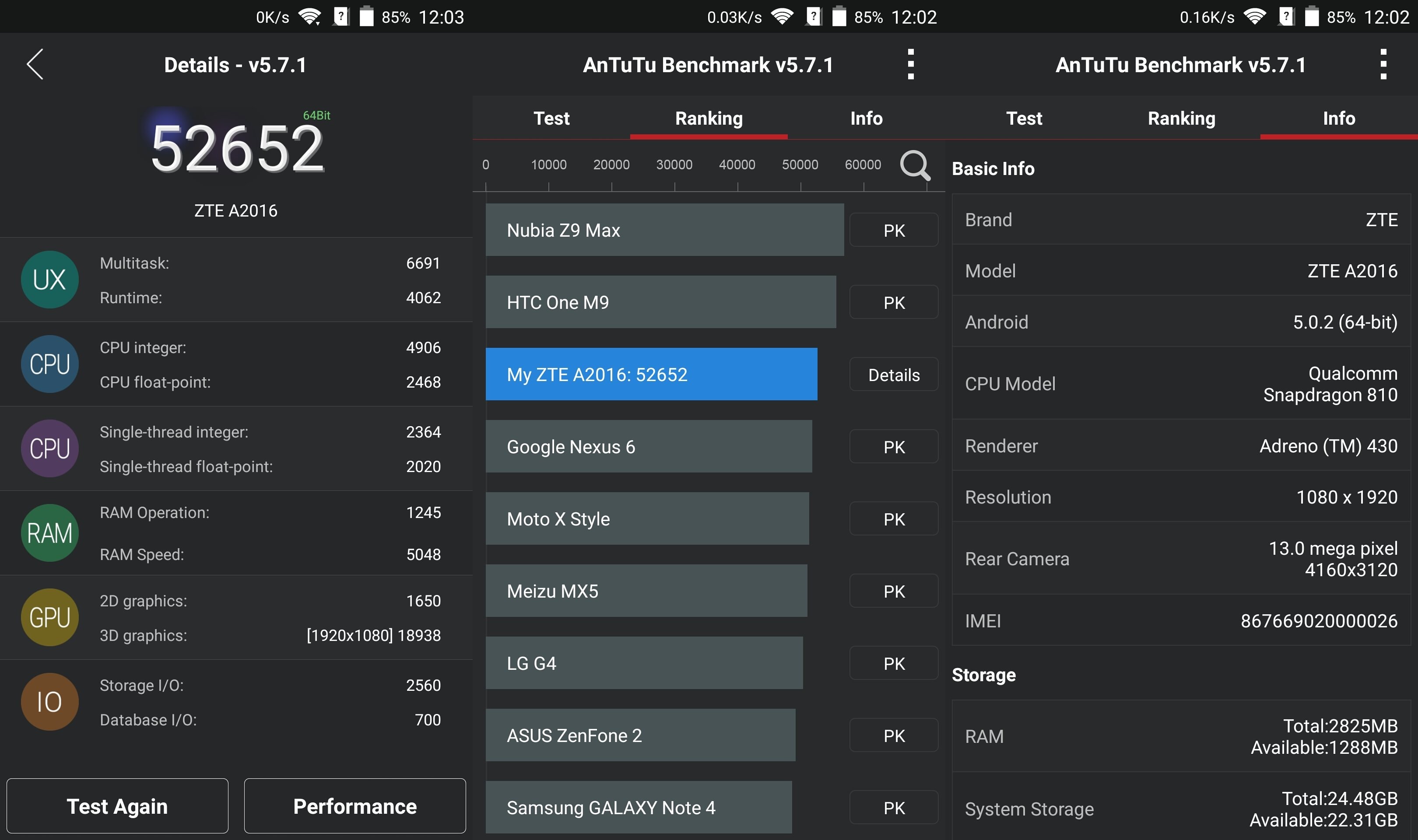Tap the 64Bit label above score
Screen dimensions: 1418x840
316,115
